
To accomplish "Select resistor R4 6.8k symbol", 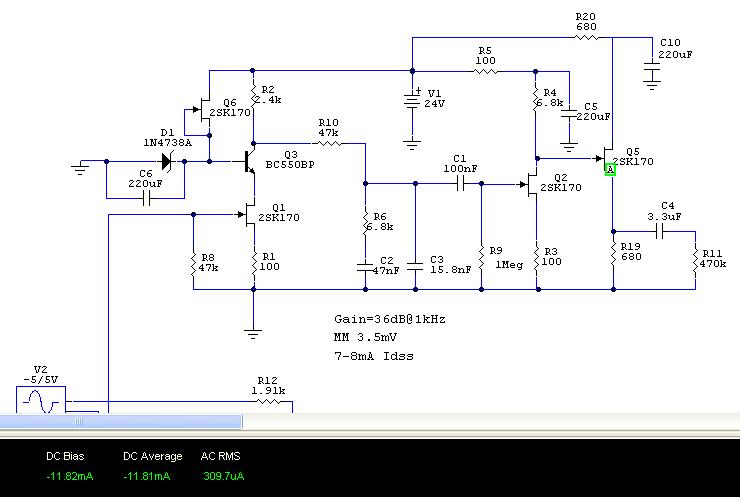I will point(536,99).
